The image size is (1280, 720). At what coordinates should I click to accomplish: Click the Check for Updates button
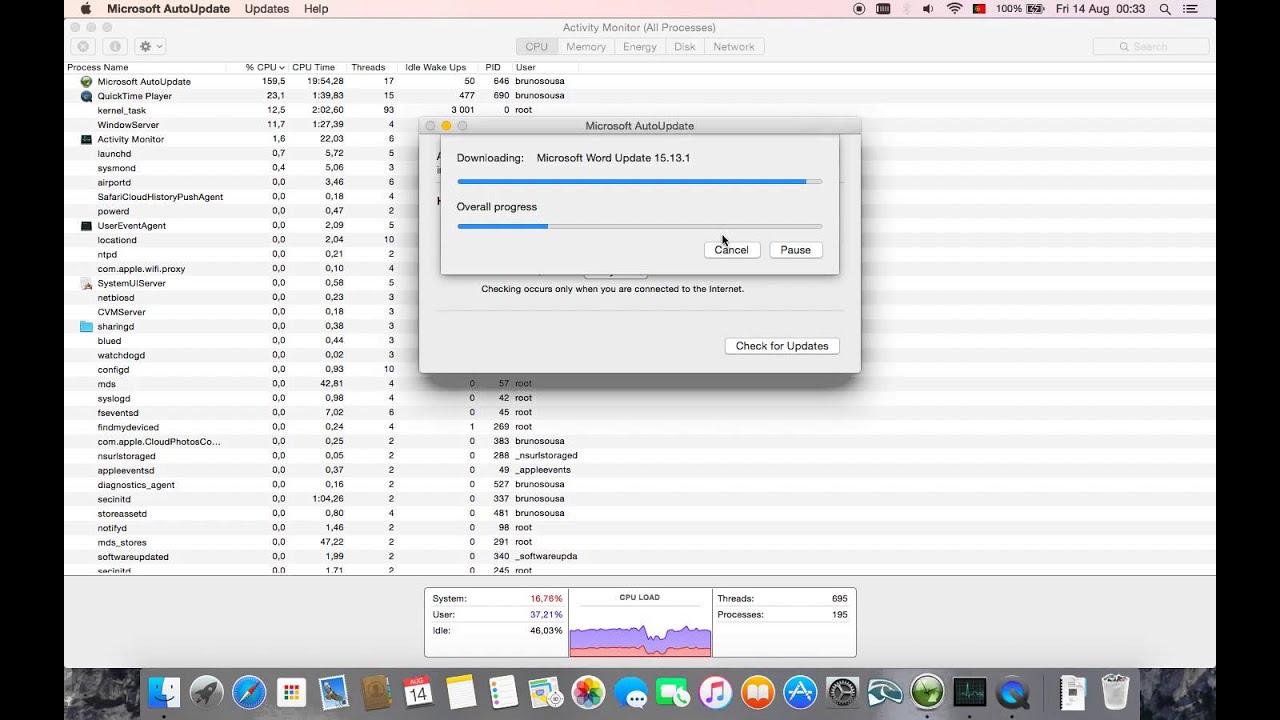pos(782,346)
